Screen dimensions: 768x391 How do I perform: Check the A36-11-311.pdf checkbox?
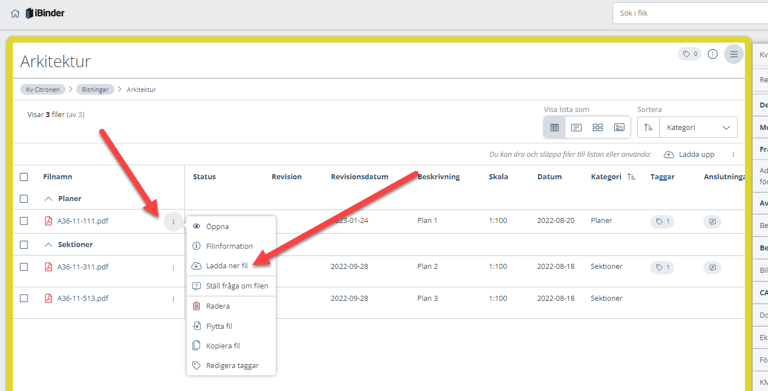(x=24, y=267)
